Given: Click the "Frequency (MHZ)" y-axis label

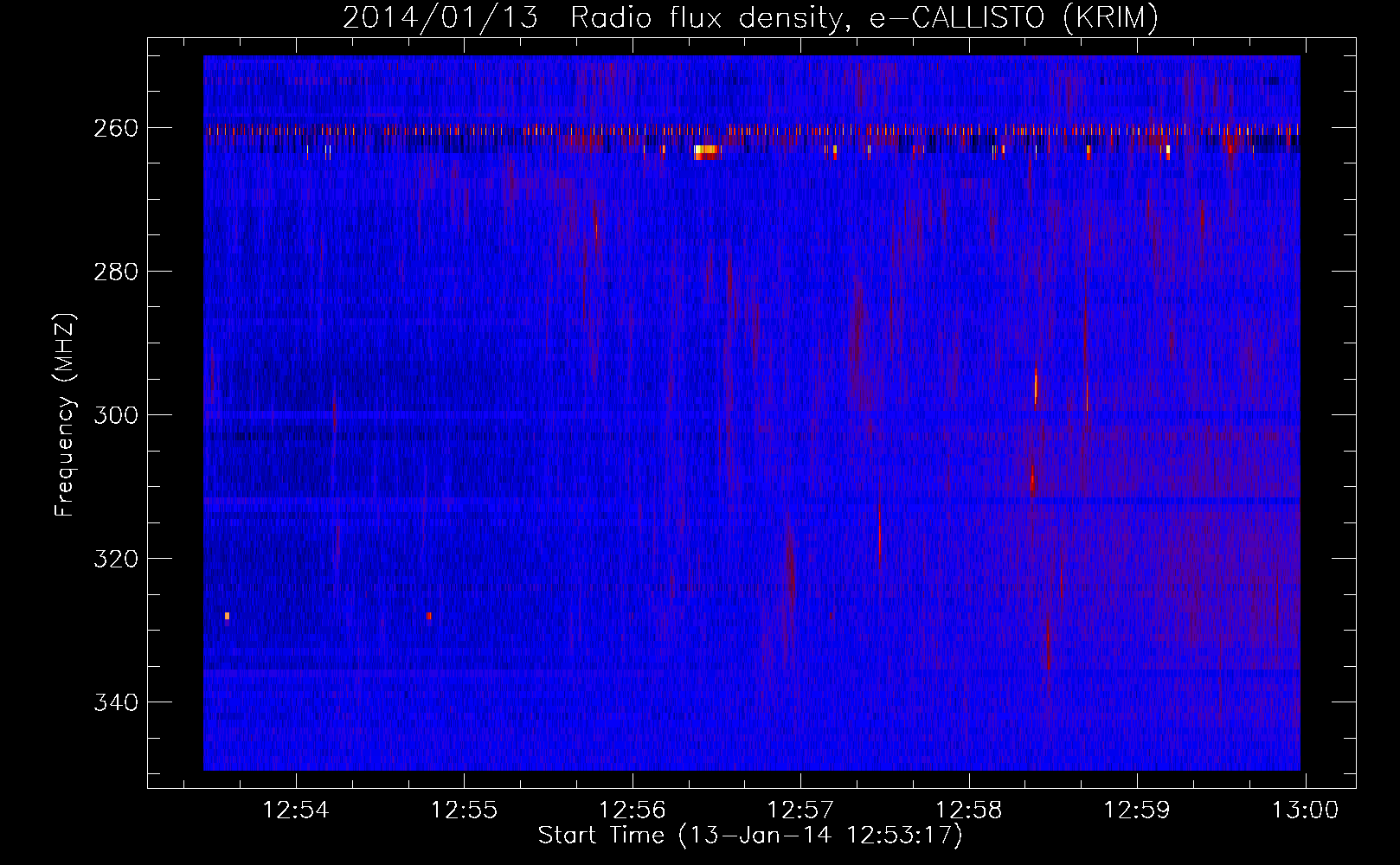Looking at the screenshot, I should click(x=65, y=414).
